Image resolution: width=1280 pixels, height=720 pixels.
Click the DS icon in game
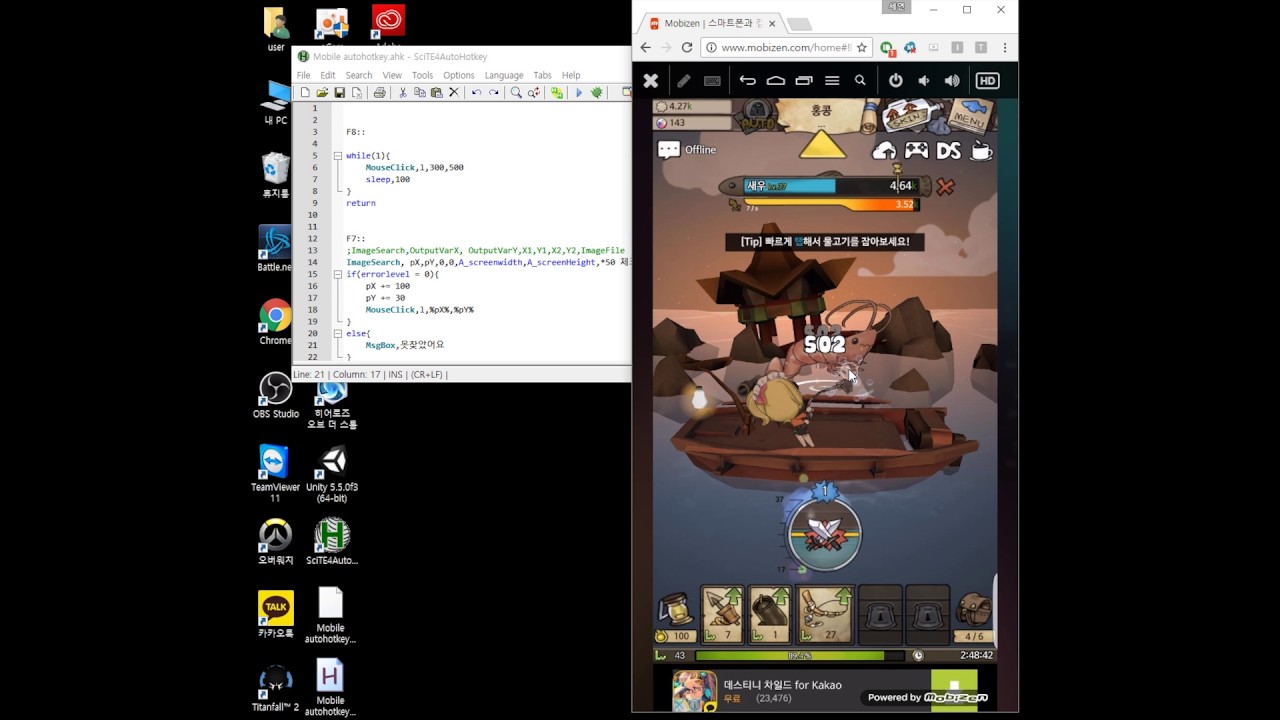click(949, 150)
